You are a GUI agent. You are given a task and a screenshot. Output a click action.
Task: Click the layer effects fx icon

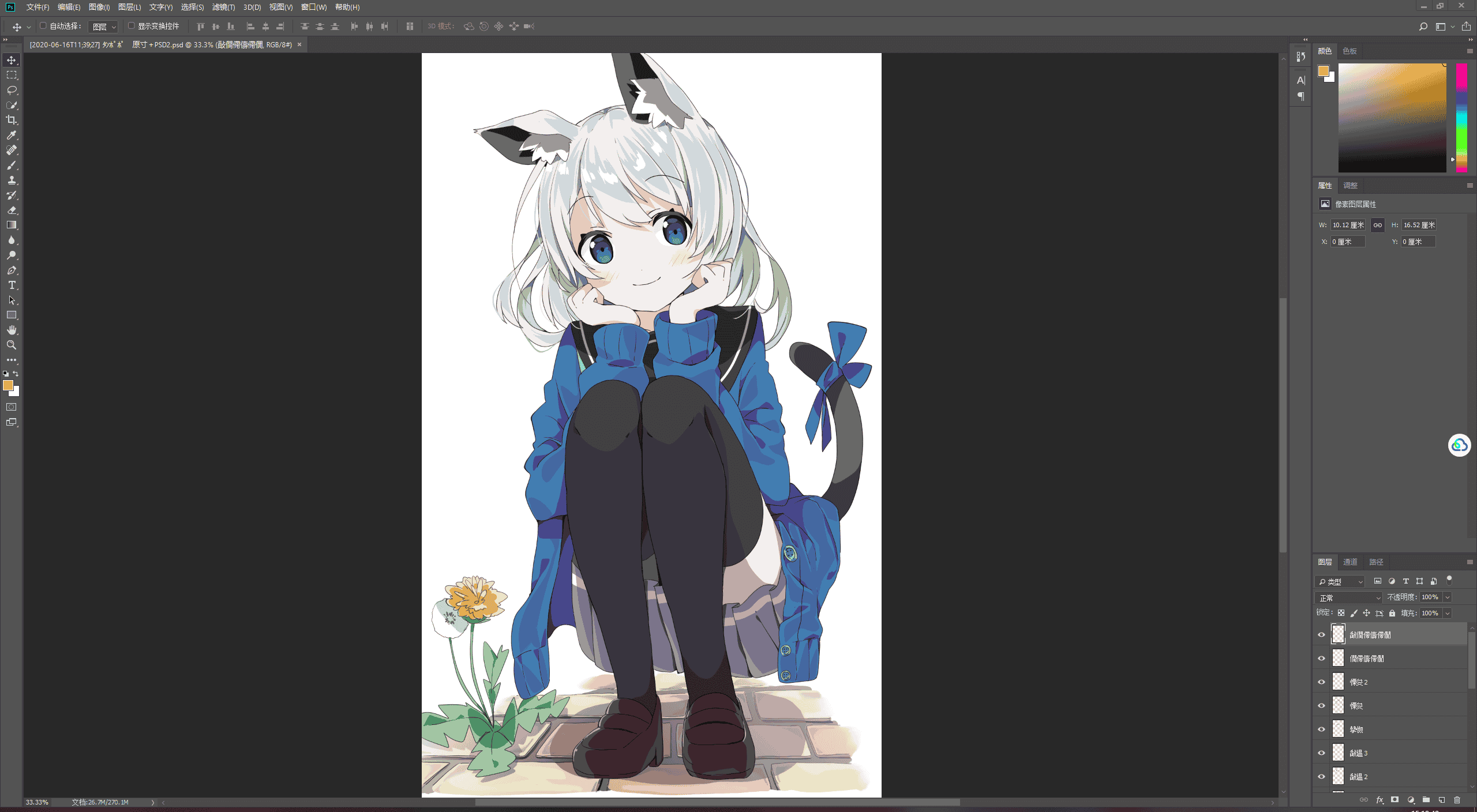[1379, 800]
